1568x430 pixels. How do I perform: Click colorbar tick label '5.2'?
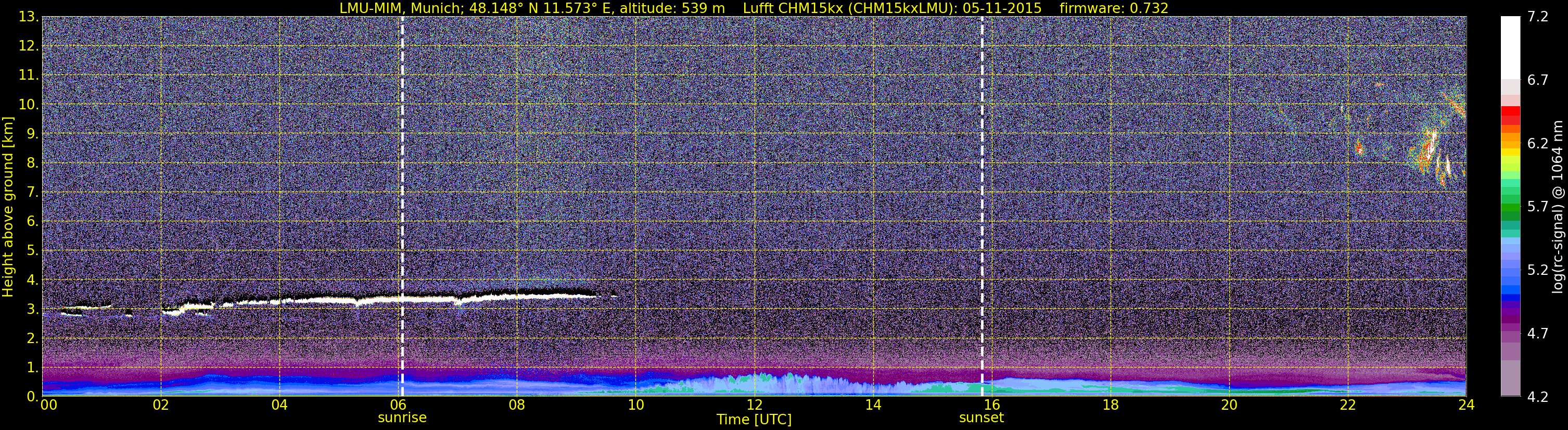coord(1538,270)
